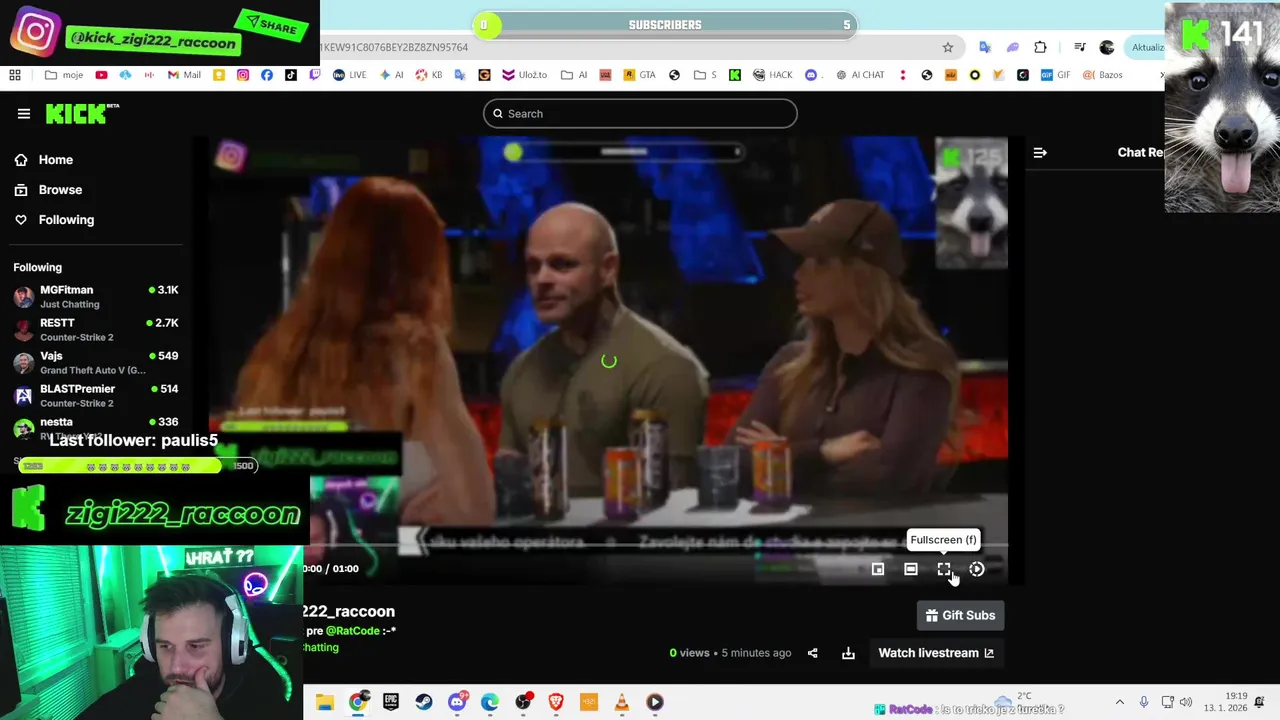Open Vajs channel from Following list
This screenshot has width=1280, height=720.
pos(95,363)
